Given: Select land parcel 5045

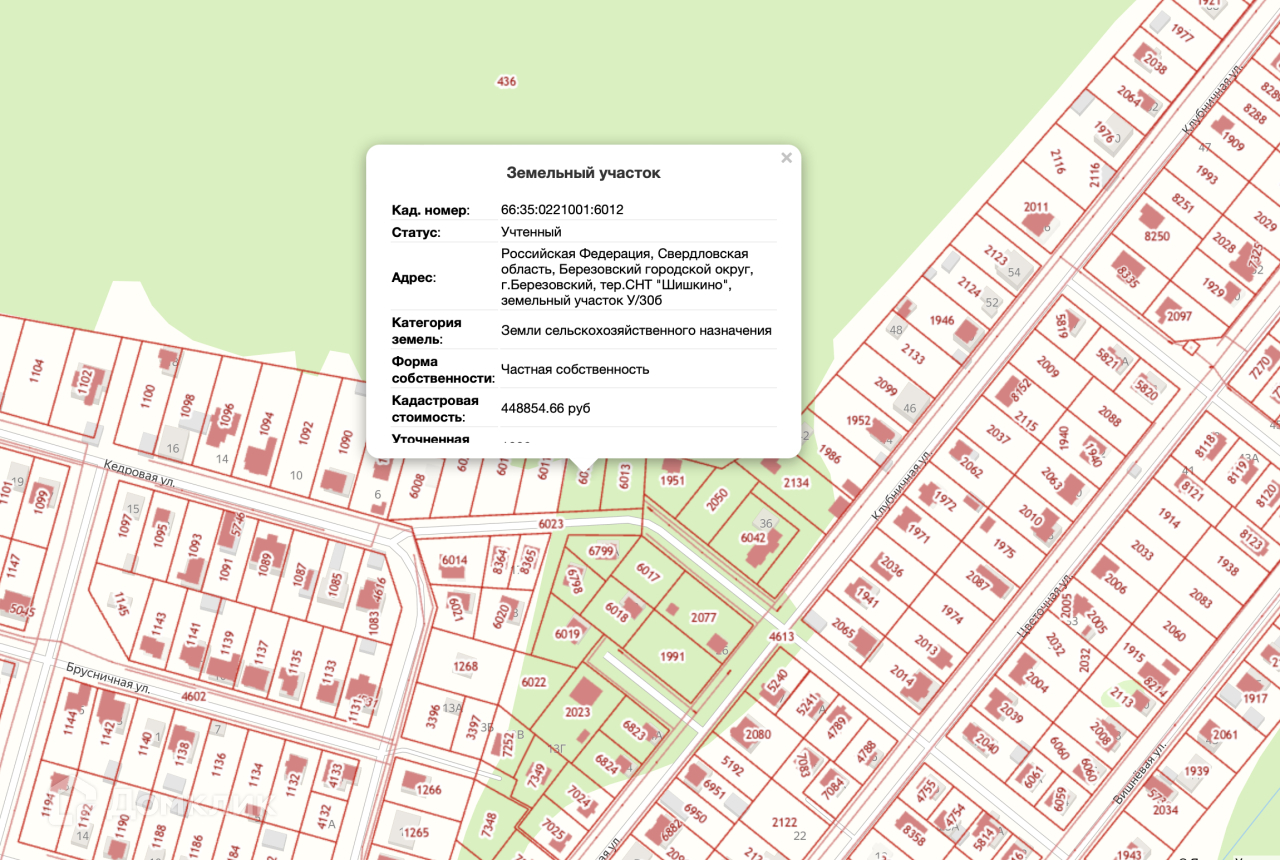Looking at the screenshot, I should tap(20, 609).
